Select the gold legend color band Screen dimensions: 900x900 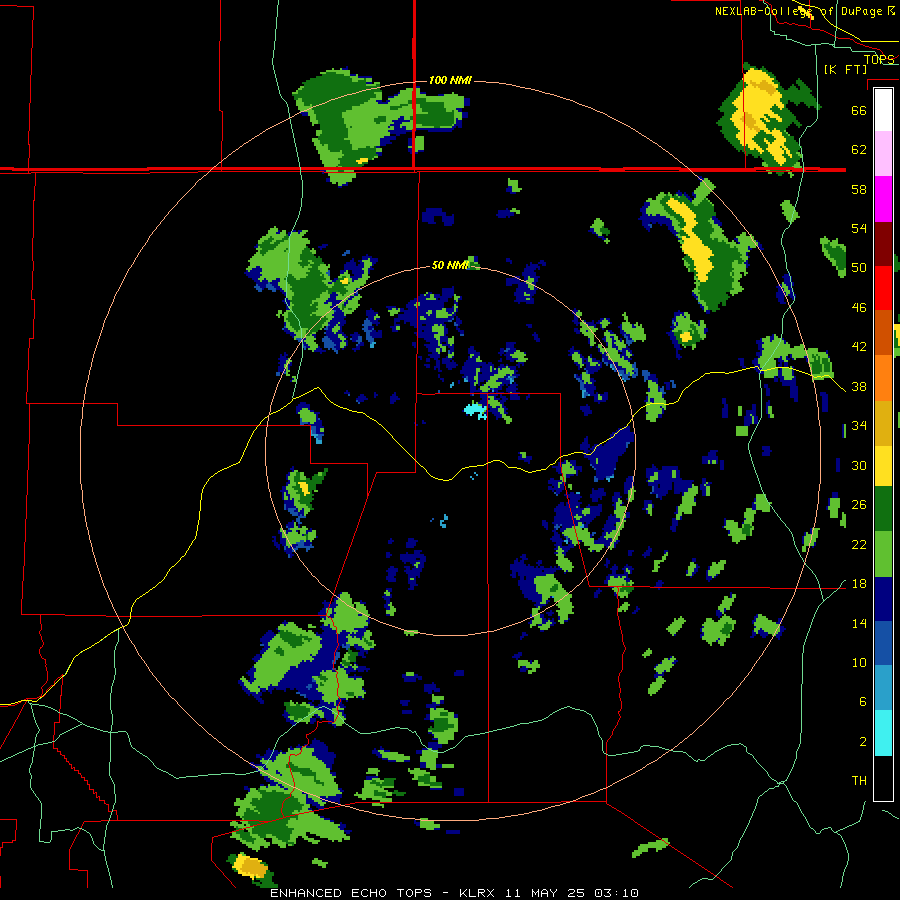883,423
